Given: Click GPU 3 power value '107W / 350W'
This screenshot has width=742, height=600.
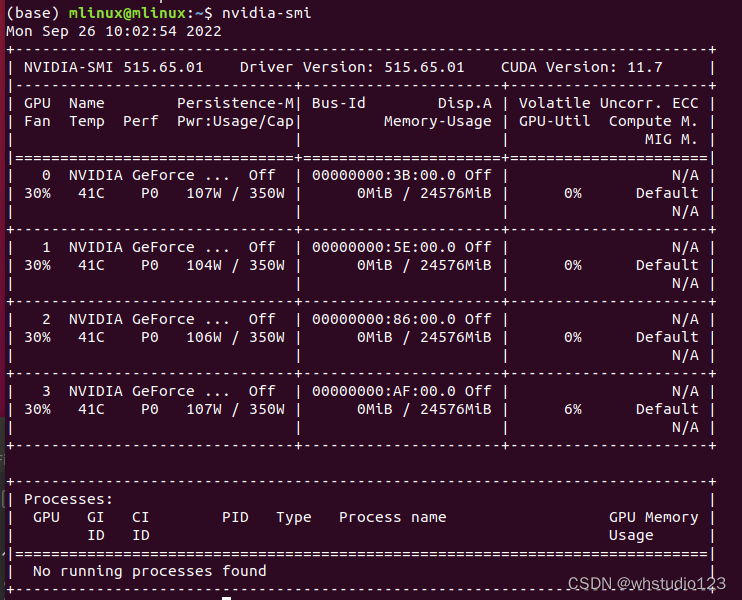Looking at the screenshot, I should (x=236, y=409).
